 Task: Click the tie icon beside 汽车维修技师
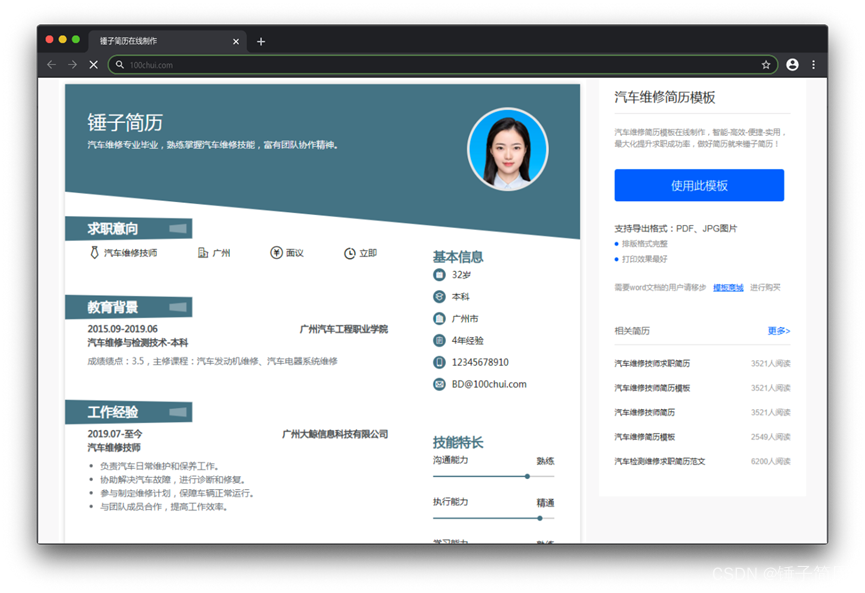tap(94, 253)
